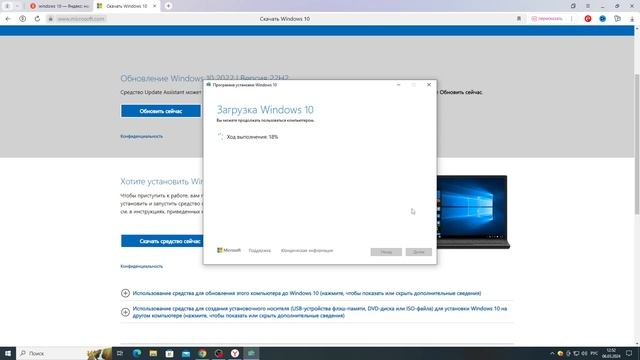Open Microsoft Store from taskbar
Image resolution: width=640 pixels, height=360 pixels.
pyautogui.click(x=169, y=353)
